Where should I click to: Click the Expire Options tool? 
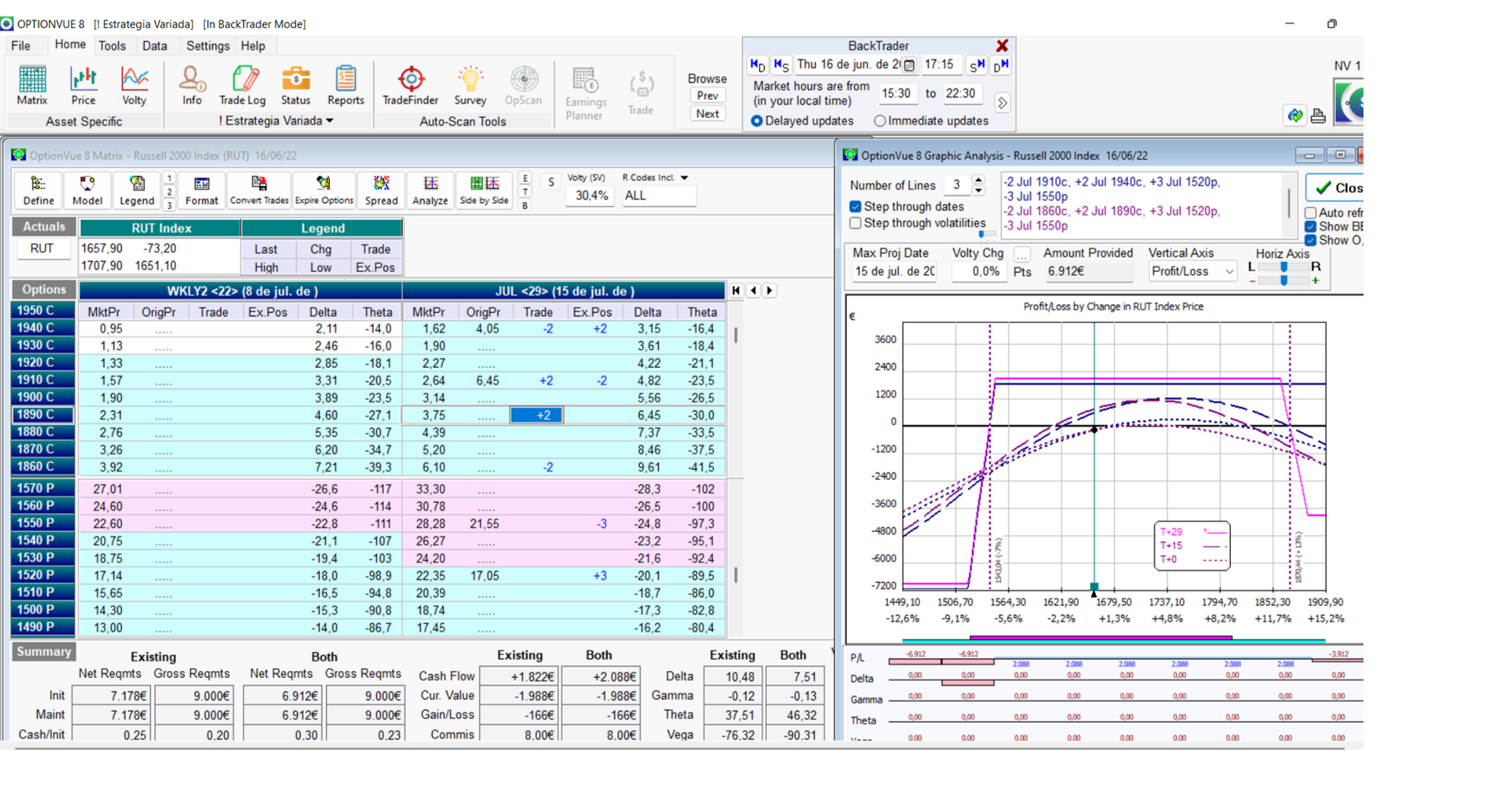[x=324, y=190]
